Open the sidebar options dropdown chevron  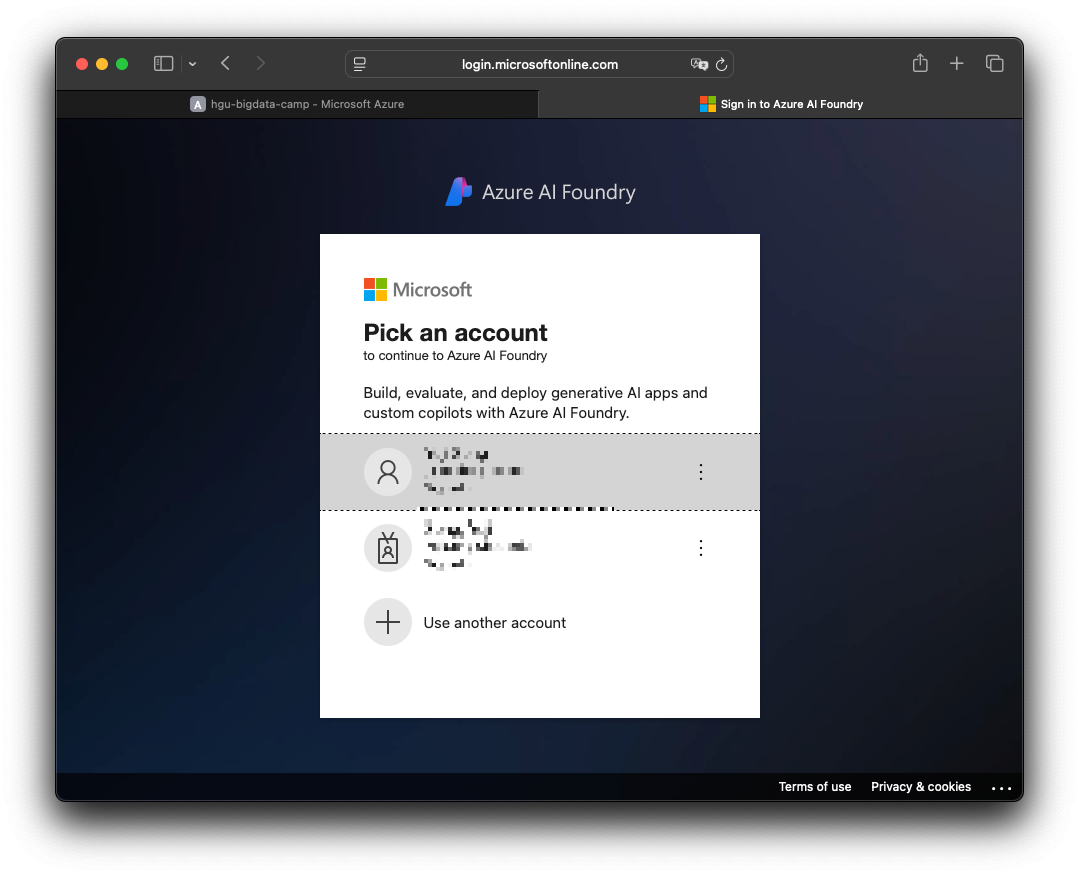tap(193, 64)
